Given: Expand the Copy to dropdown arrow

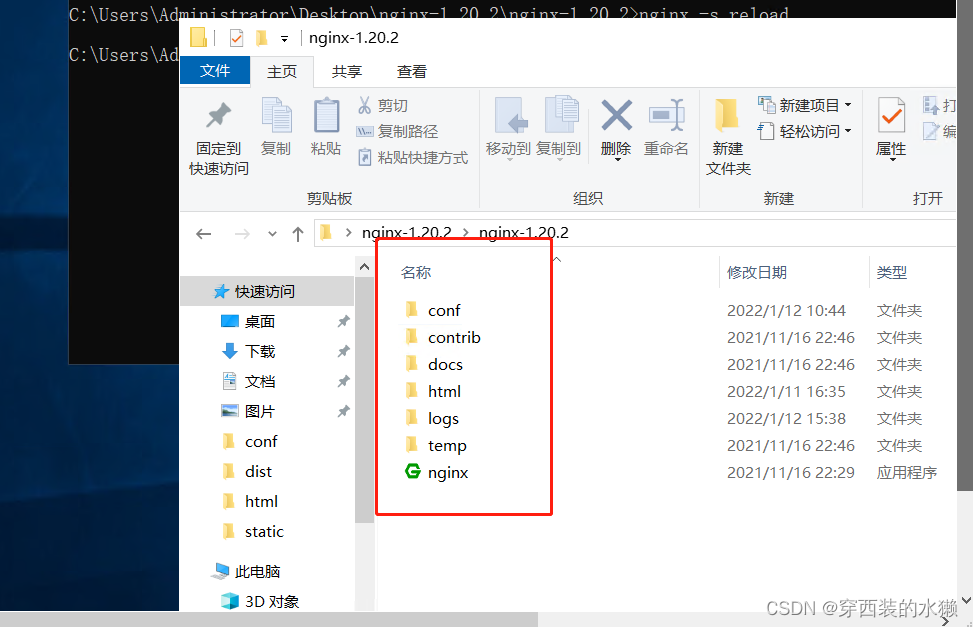Looking at the screenshot, I should pos(559,160).
